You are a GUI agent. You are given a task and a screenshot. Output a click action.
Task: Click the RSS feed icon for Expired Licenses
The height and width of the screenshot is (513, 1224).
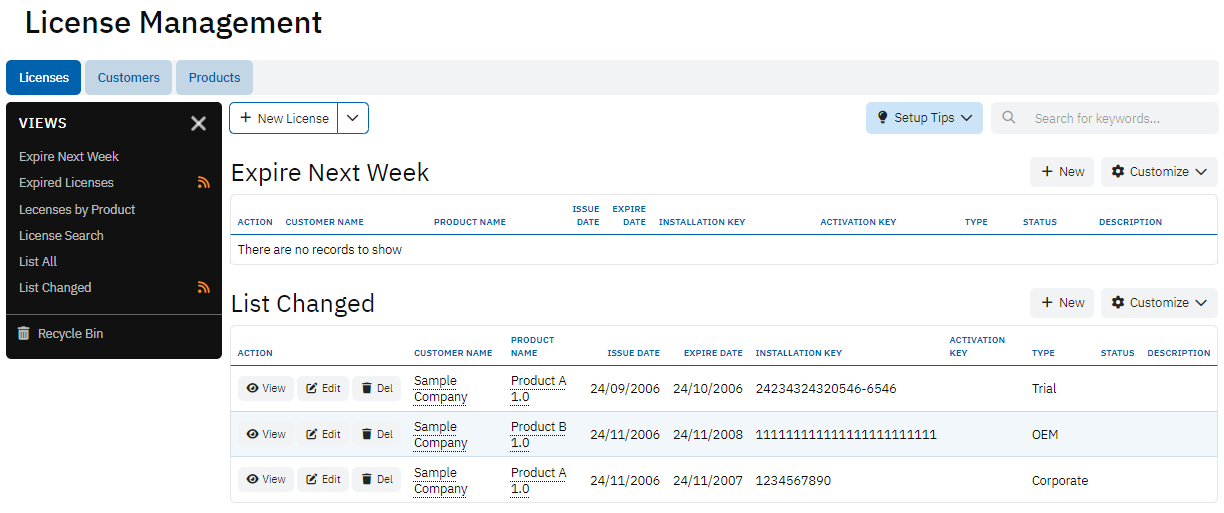click(204, 183)
